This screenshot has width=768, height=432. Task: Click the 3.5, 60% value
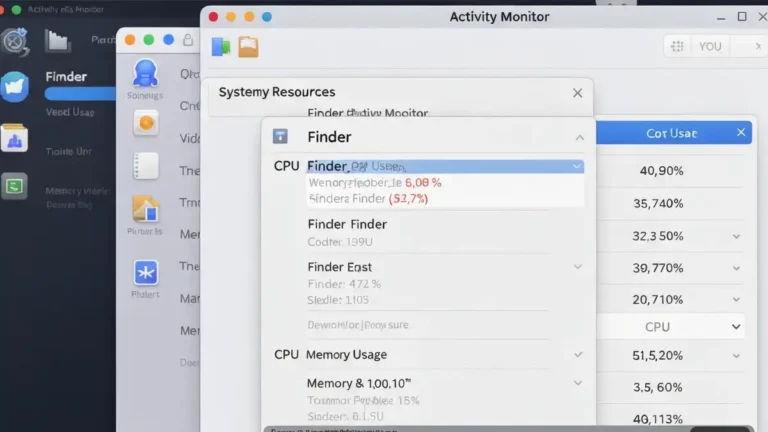(657, 387)
